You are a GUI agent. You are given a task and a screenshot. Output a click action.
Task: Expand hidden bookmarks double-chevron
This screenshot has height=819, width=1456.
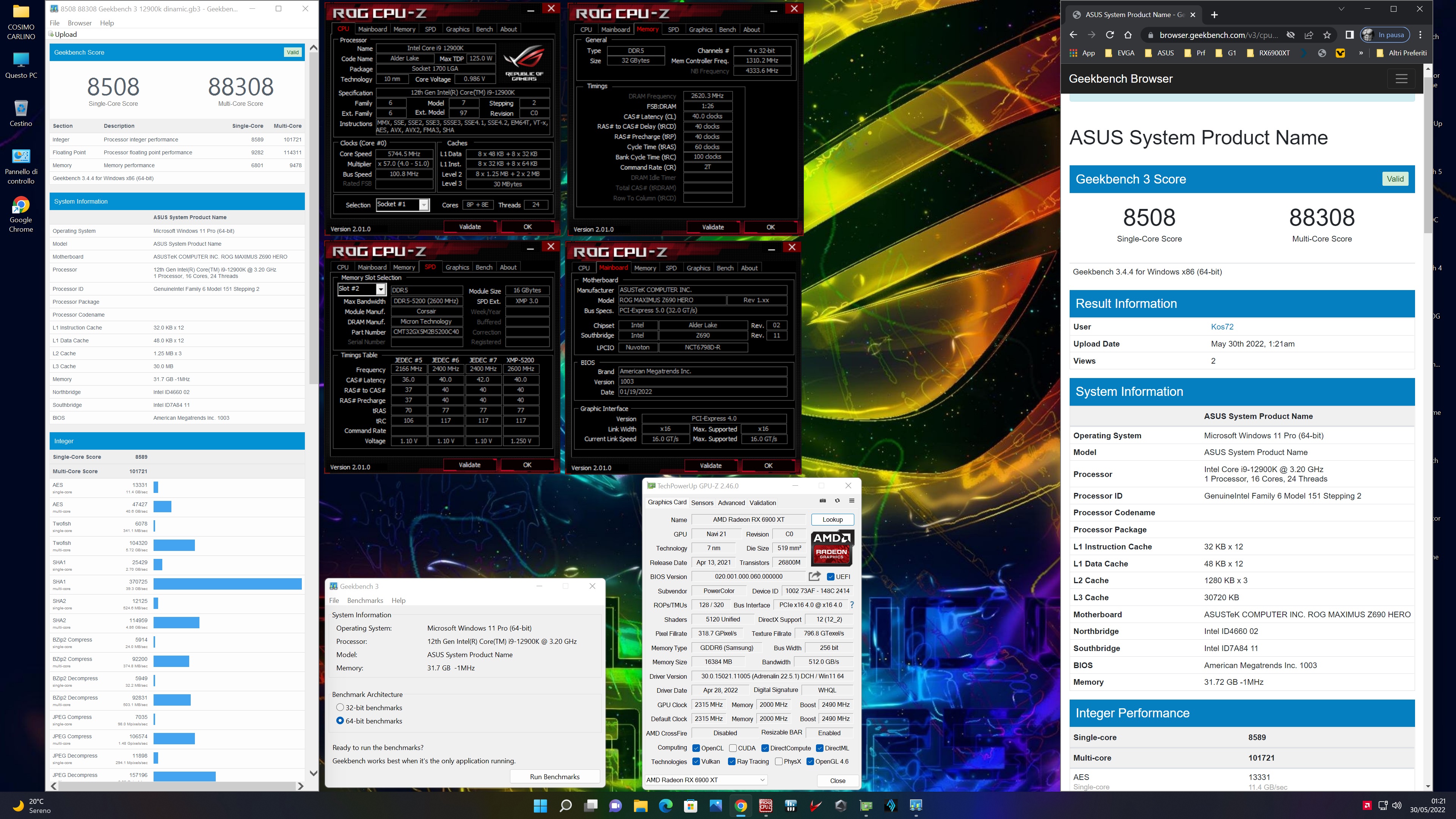1360,53
